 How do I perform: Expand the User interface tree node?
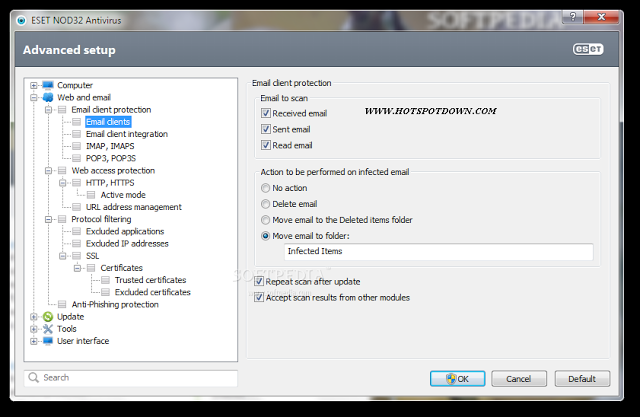[x=33, y=341]
